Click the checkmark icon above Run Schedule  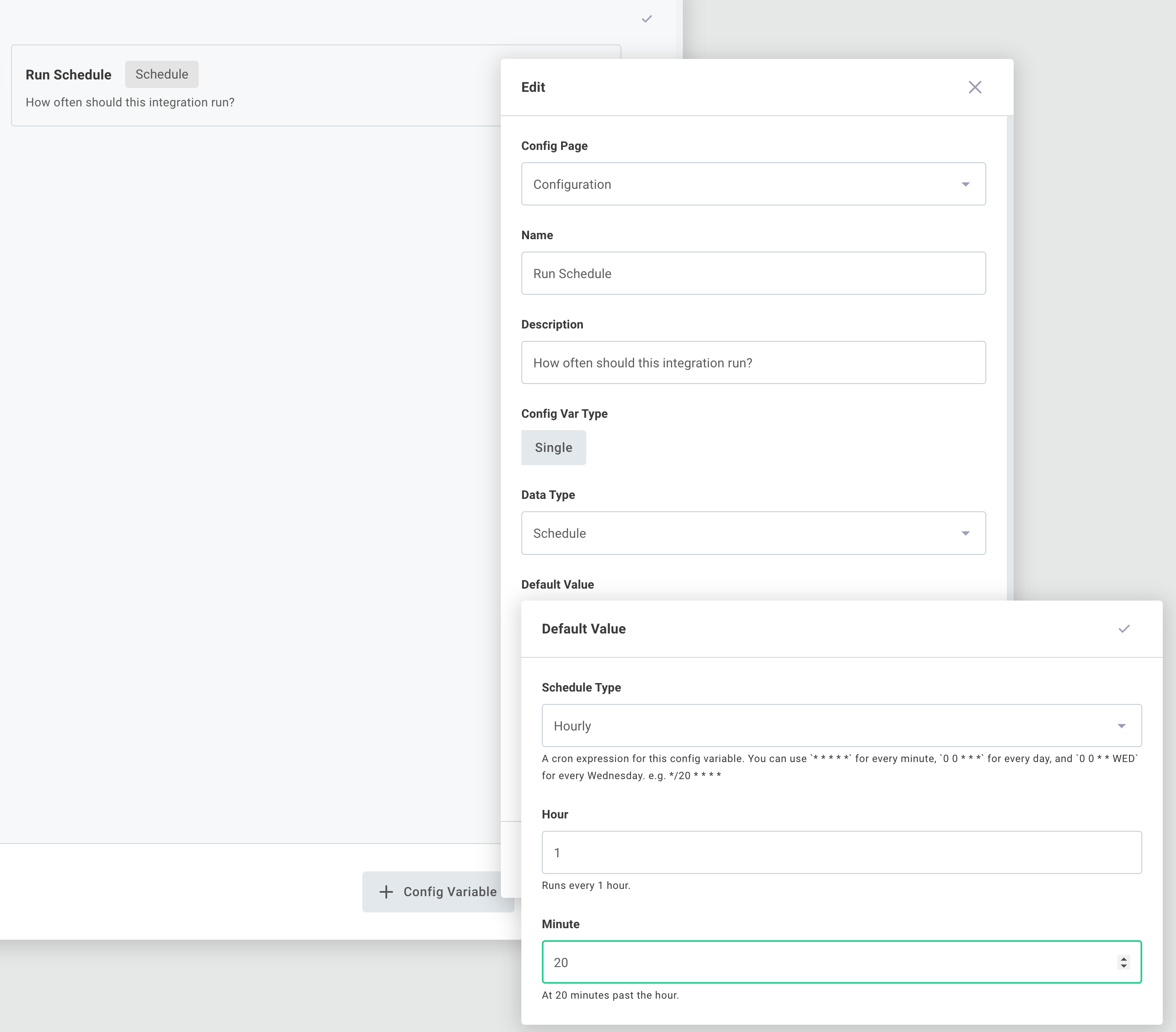tap(647, 19)
